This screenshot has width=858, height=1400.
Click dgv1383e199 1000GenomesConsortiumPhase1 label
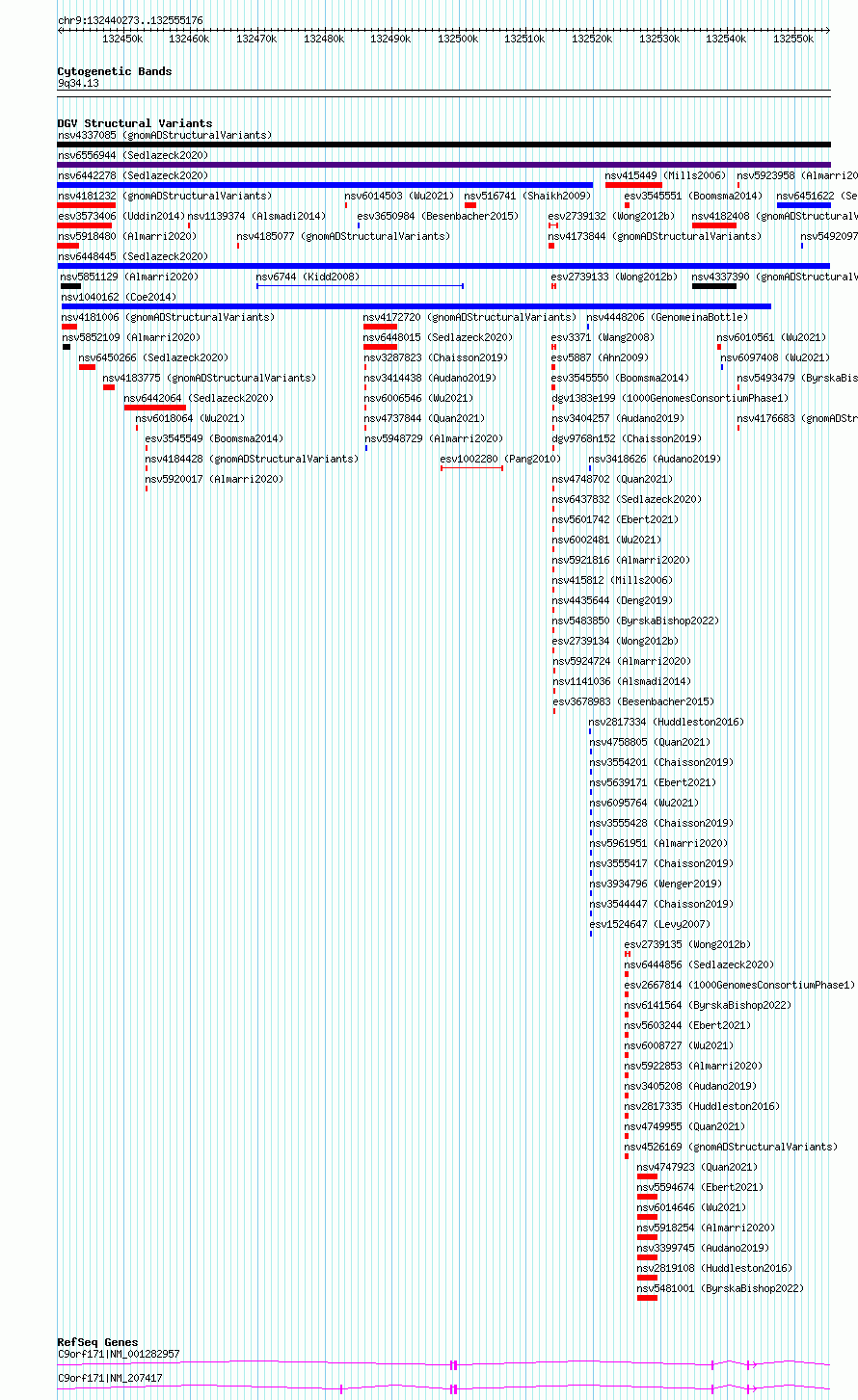[x=669, y=398]
